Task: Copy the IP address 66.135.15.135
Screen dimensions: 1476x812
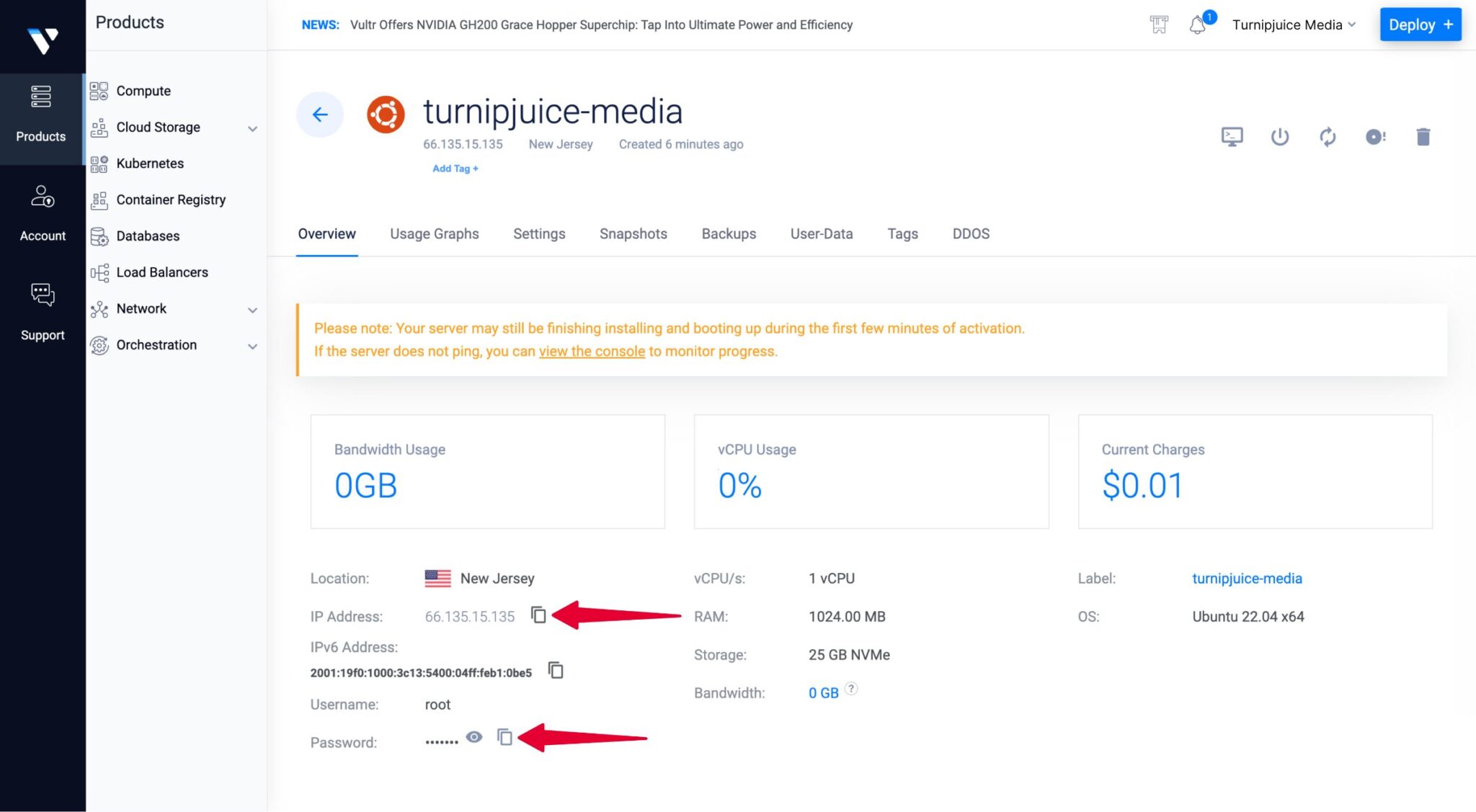Action: (538, 615)
